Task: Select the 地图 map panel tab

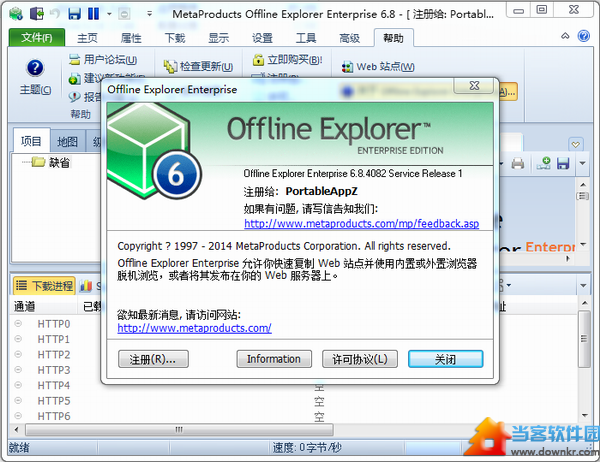Action: point(67,142)
